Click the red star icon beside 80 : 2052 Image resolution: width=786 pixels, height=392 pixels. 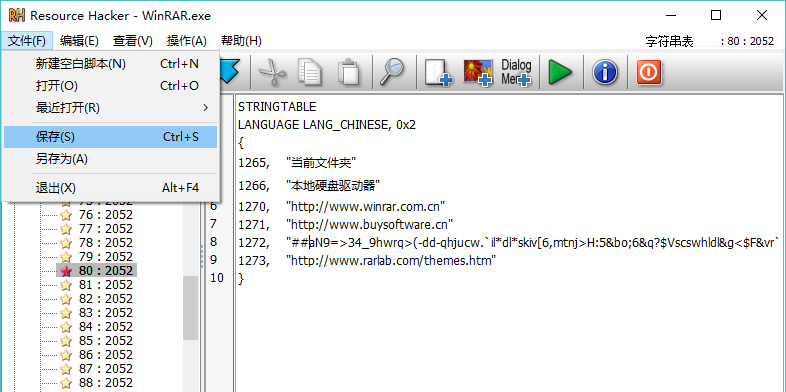pyautogui.click(x=66, y=271)
